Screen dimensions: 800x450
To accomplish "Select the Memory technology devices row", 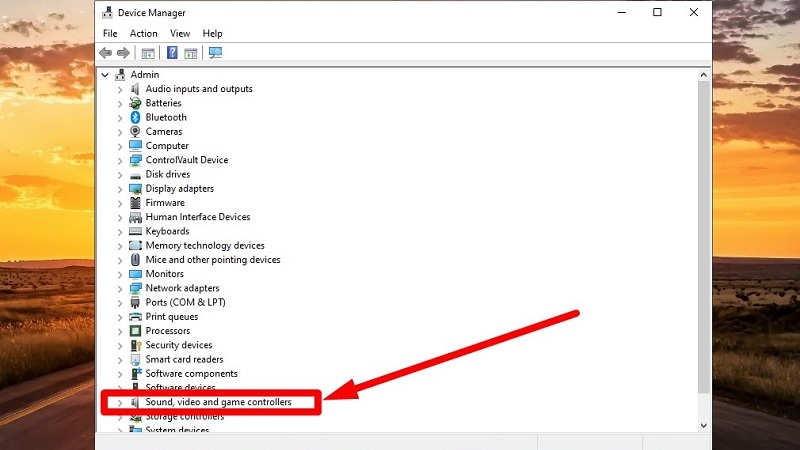I will pos(205,245).
